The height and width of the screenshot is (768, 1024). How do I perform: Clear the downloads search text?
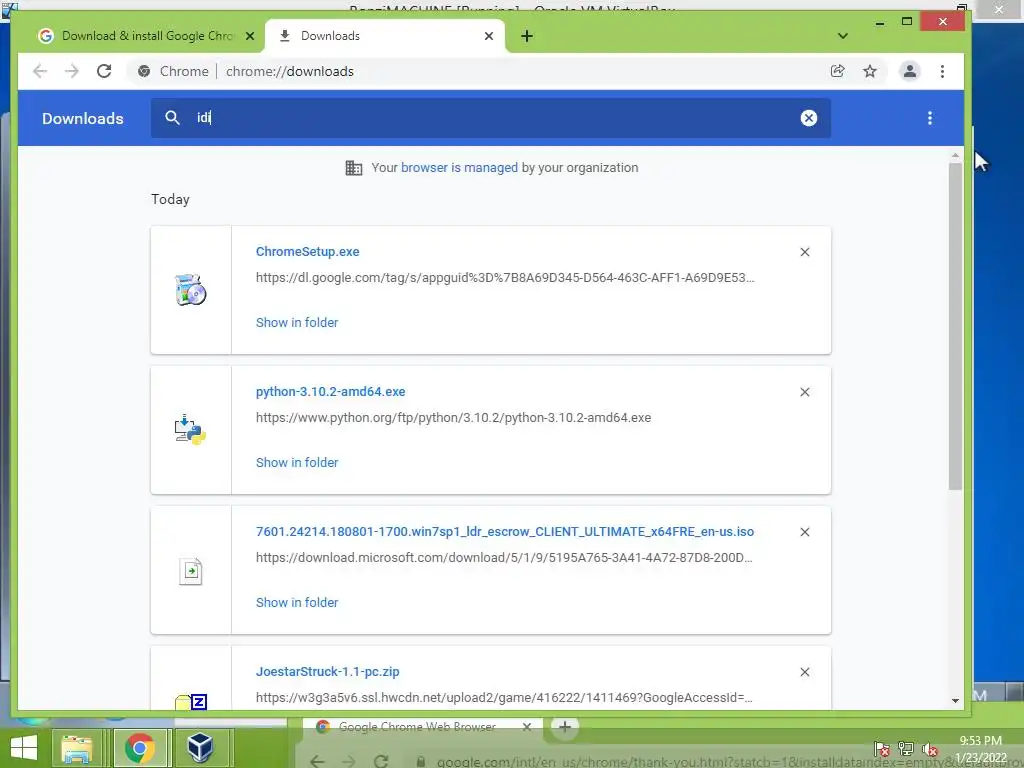coord(808,118)
